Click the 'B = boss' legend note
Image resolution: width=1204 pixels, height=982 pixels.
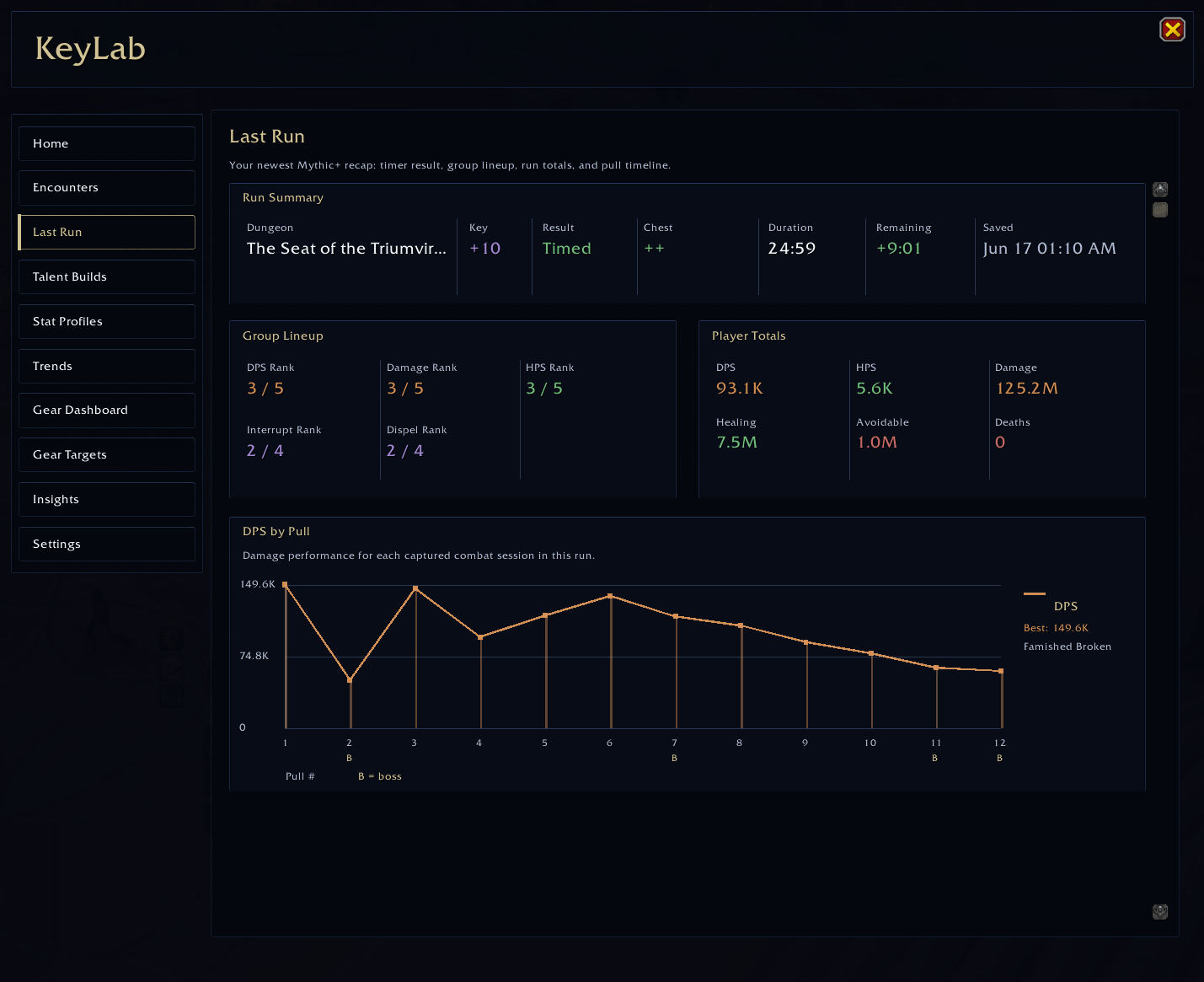tap(380, 776)
